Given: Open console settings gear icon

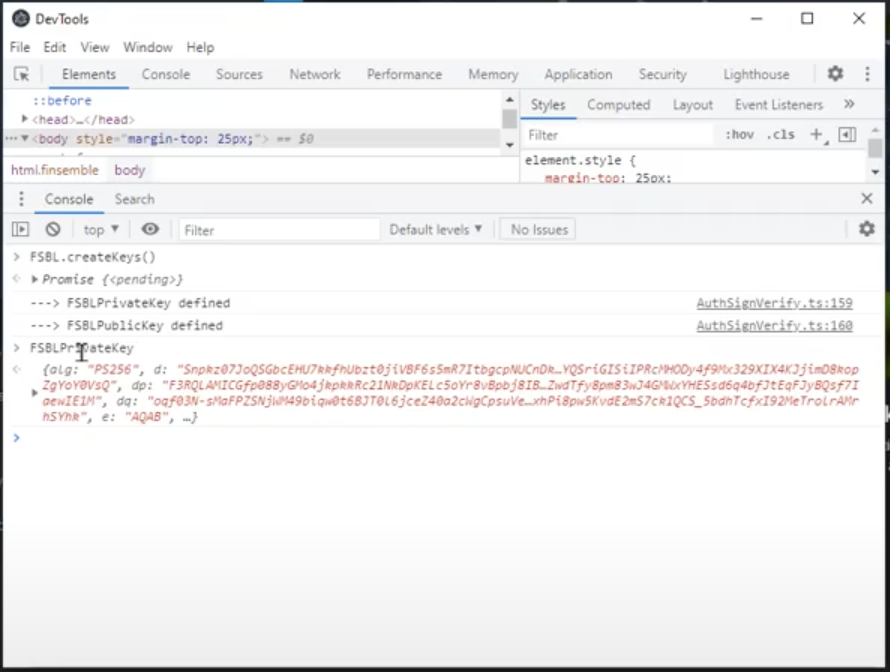Looking at the screenshot, I should point(866,229).
